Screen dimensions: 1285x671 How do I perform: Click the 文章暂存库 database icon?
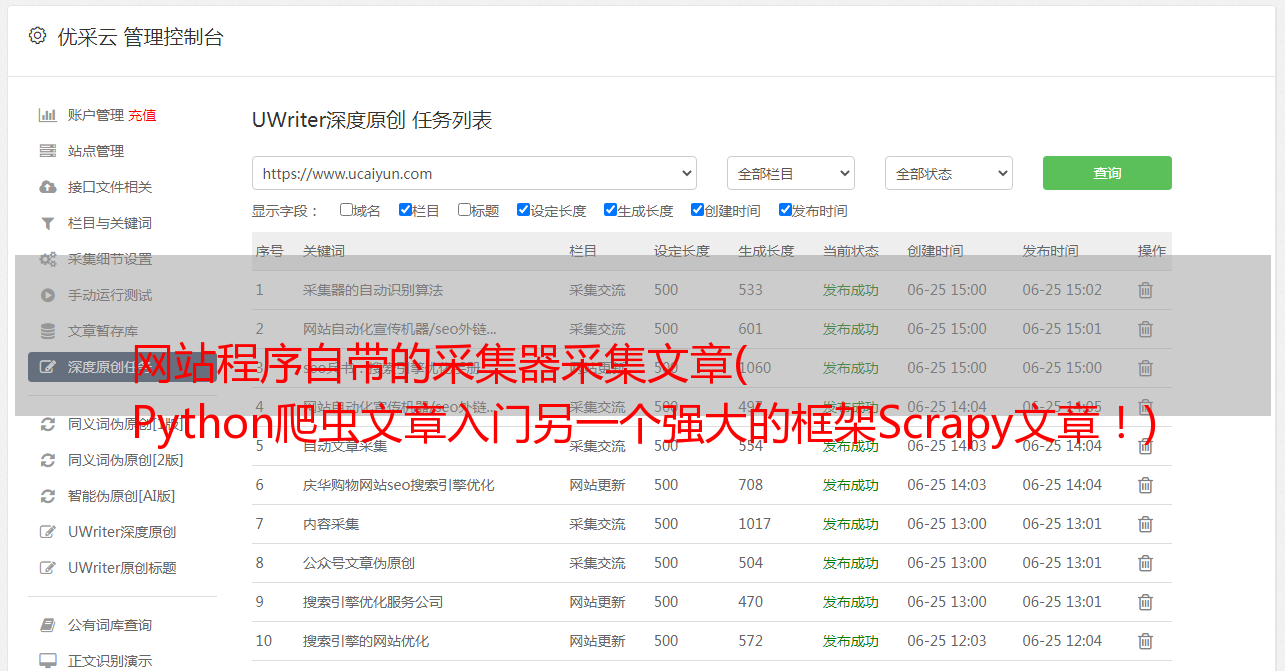47,331
